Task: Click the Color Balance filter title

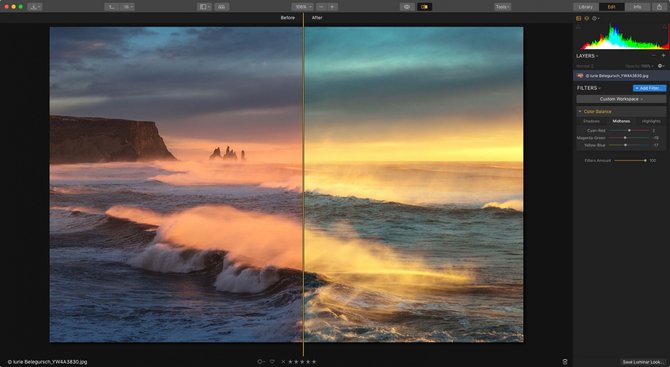Action: coord(597,112)
